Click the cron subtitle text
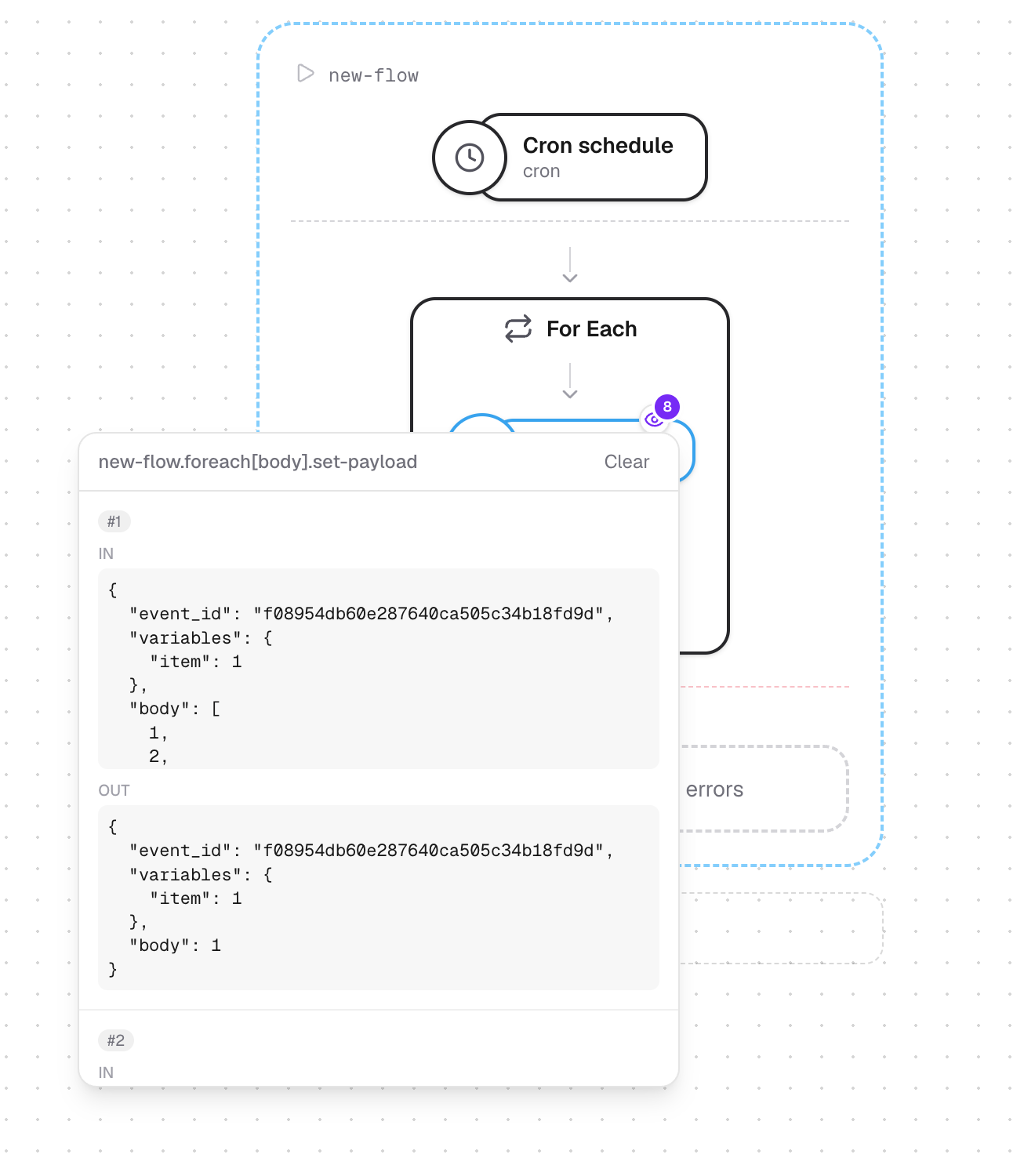The height and width of the screenshot is (1176, 1024). (x=542, y=172)
